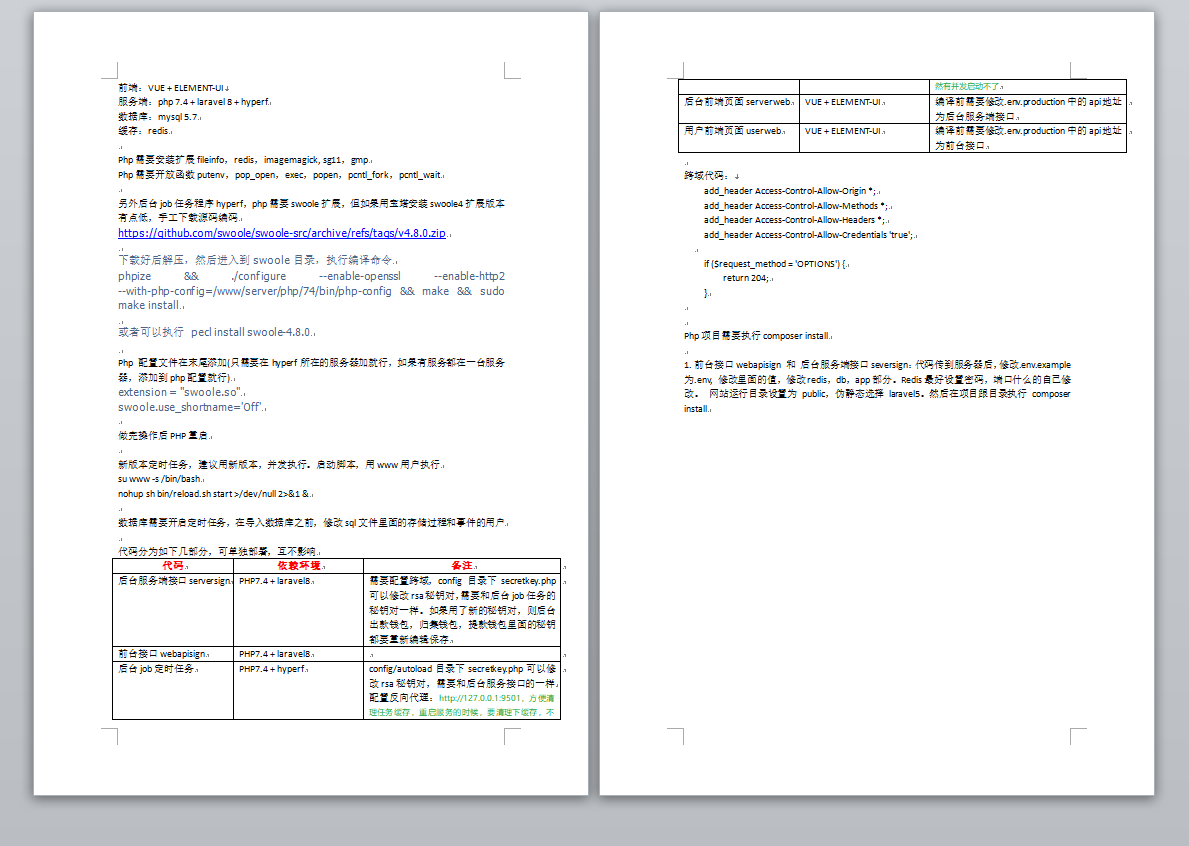
Task: Place cursor on swoole.use_shortname='Off' line
Action: point(191,407)
